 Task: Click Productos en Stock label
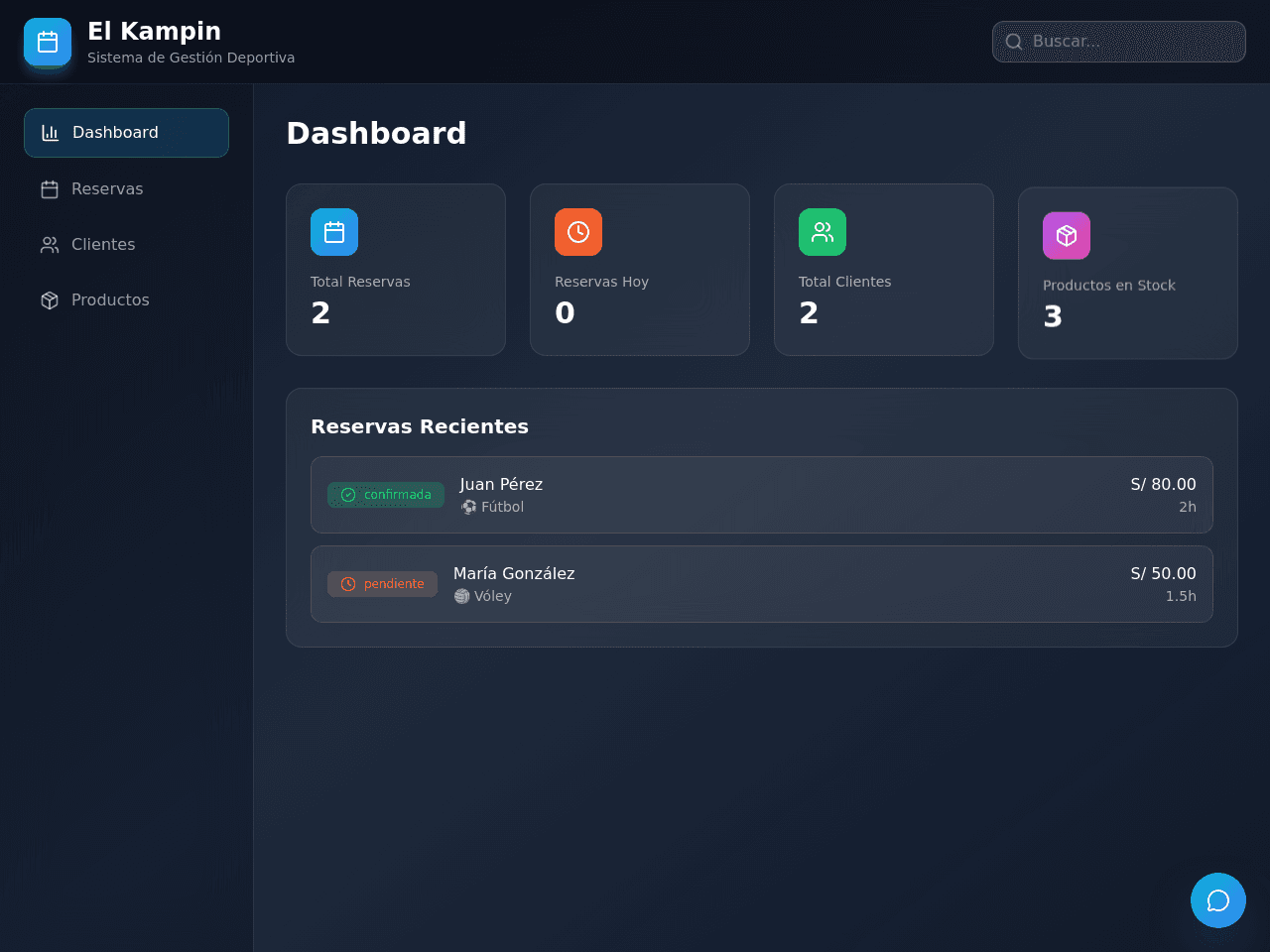pyautogui.click(x=1109, y=286)
